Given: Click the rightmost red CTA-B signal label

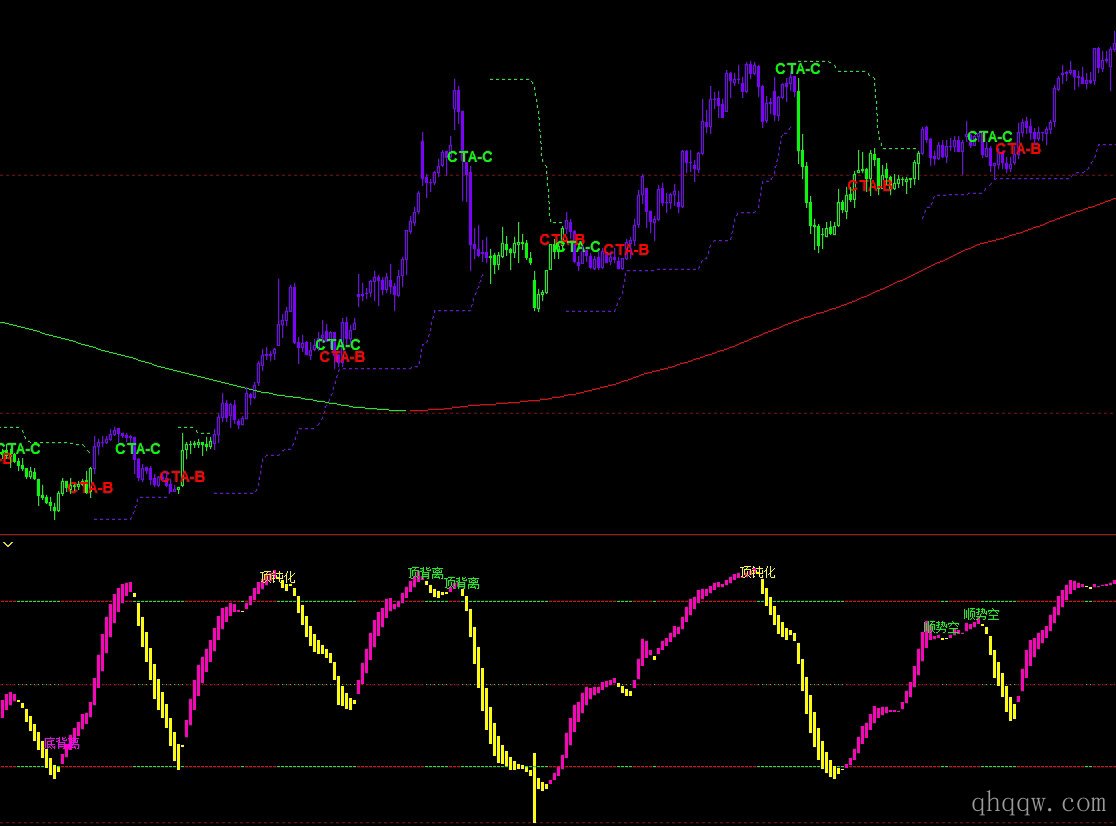Looking at the screenshot, I should pos(1018,149).
